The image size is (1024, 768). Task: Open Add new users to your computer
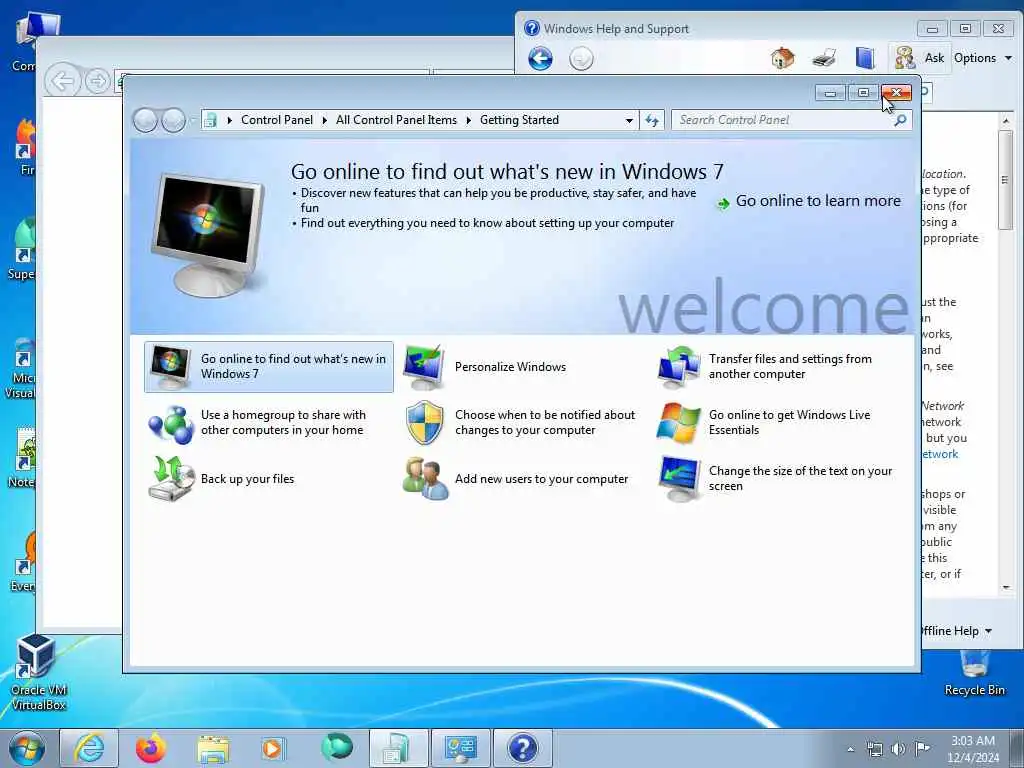[515, 479]
